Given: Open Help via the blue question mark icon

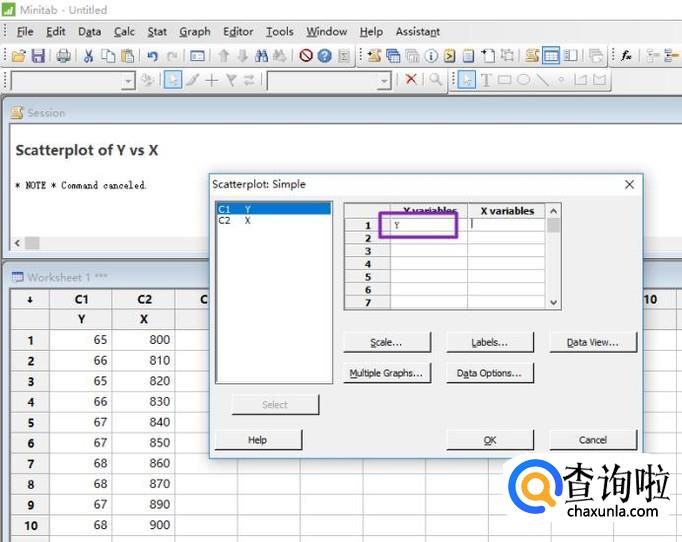Looking at the screenshot, I should (x=324, y=56).
